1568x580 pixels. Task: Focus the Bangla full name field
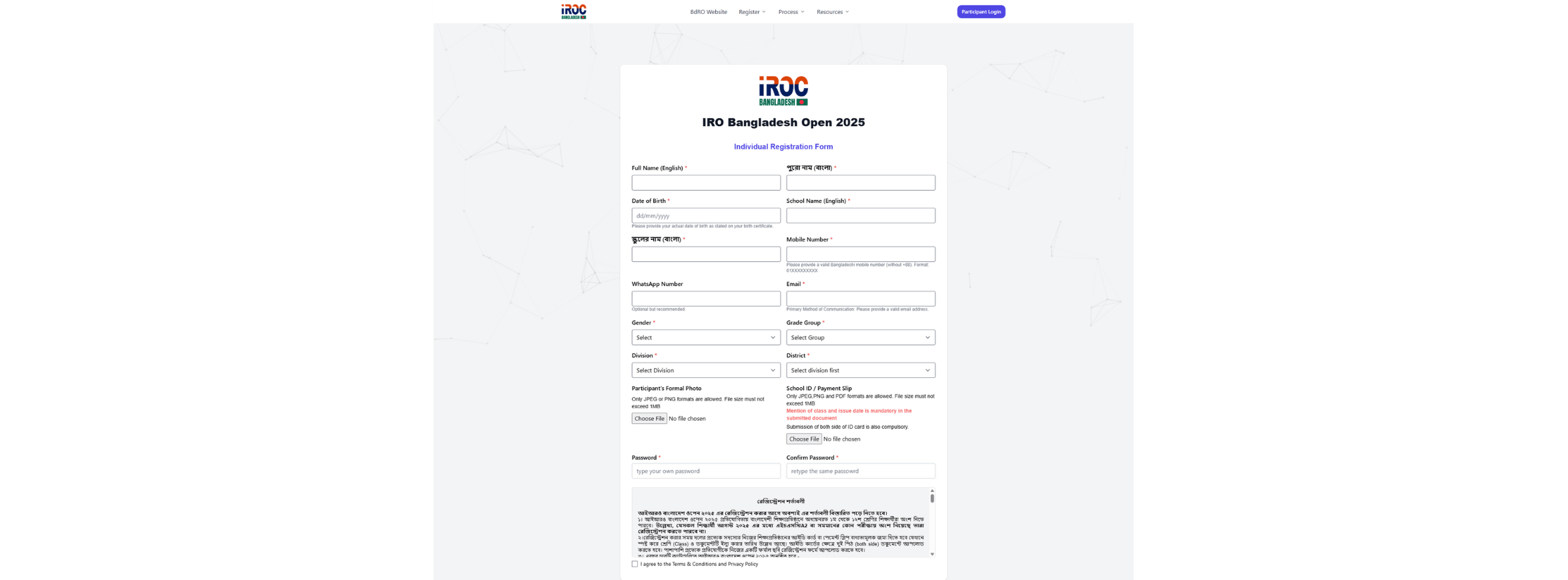coord(861,183)
